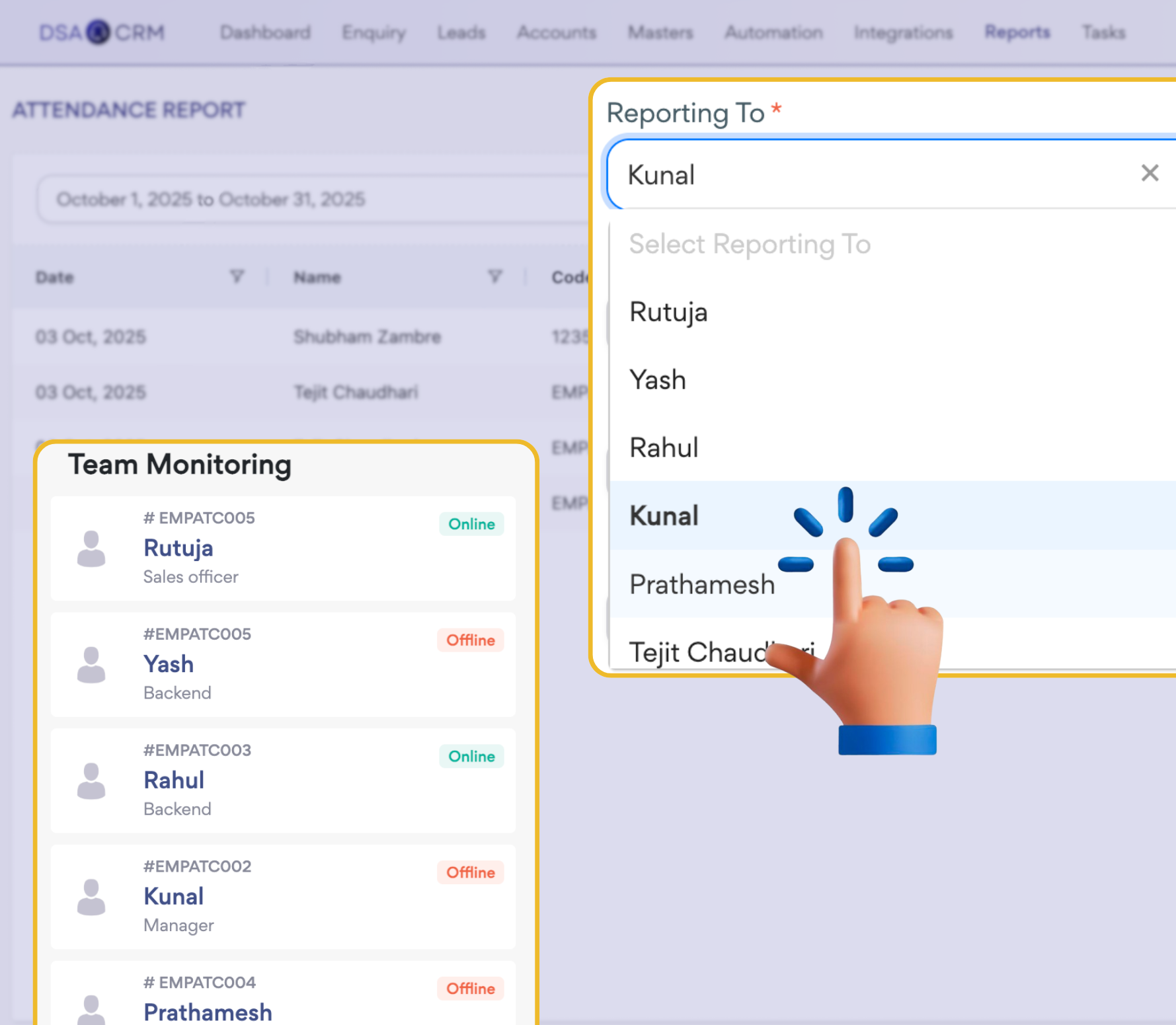Open the Reports menu
Screen dimensions: 1176x1025
pos(1017,32)
